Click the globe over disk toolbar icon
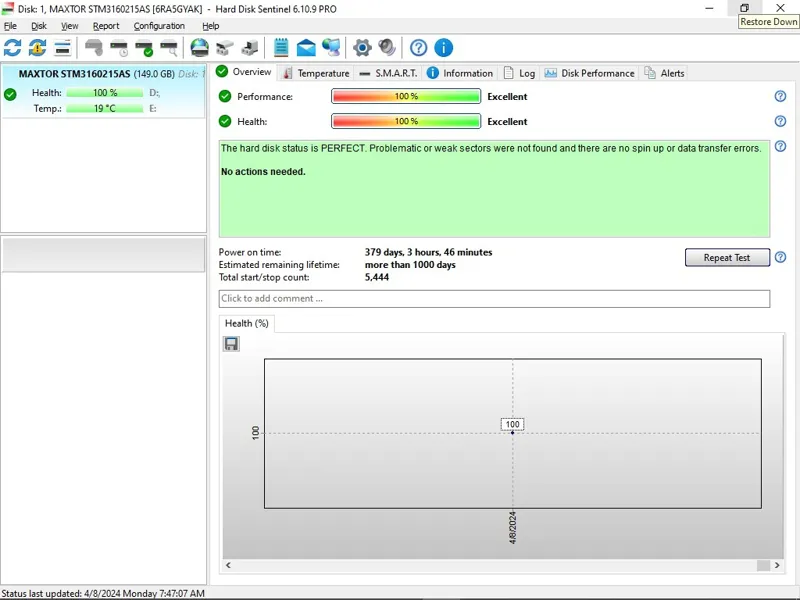 pyautogui.click(x=199, y=48)
